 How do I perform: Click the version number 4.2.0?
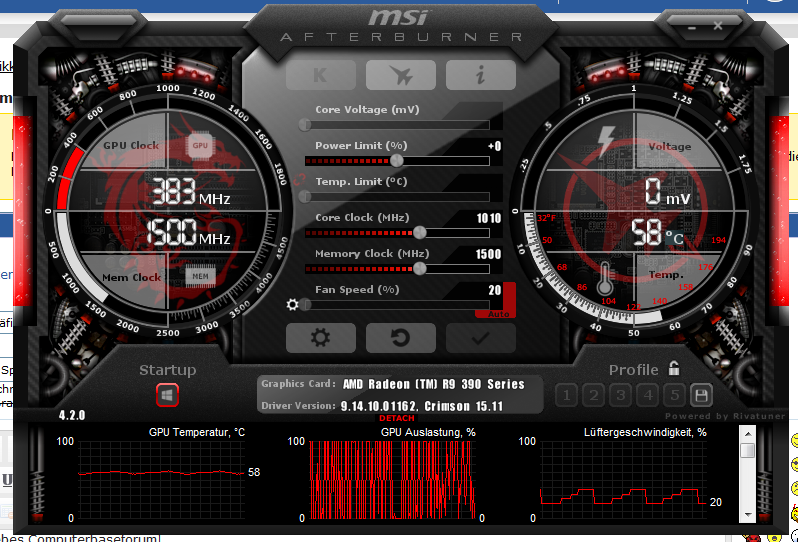72,415
